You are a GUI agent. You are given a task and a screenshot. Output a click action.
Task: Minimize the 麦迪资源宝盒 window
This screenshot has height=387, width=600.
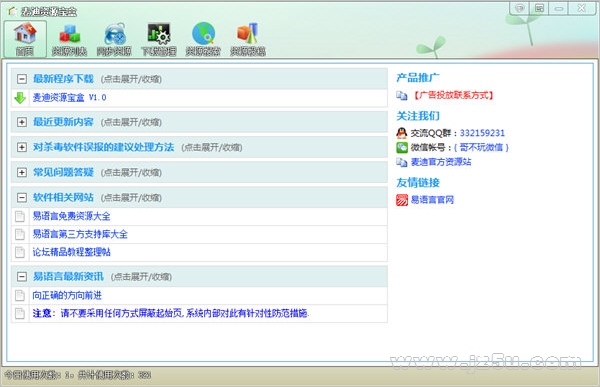[559, 8]
